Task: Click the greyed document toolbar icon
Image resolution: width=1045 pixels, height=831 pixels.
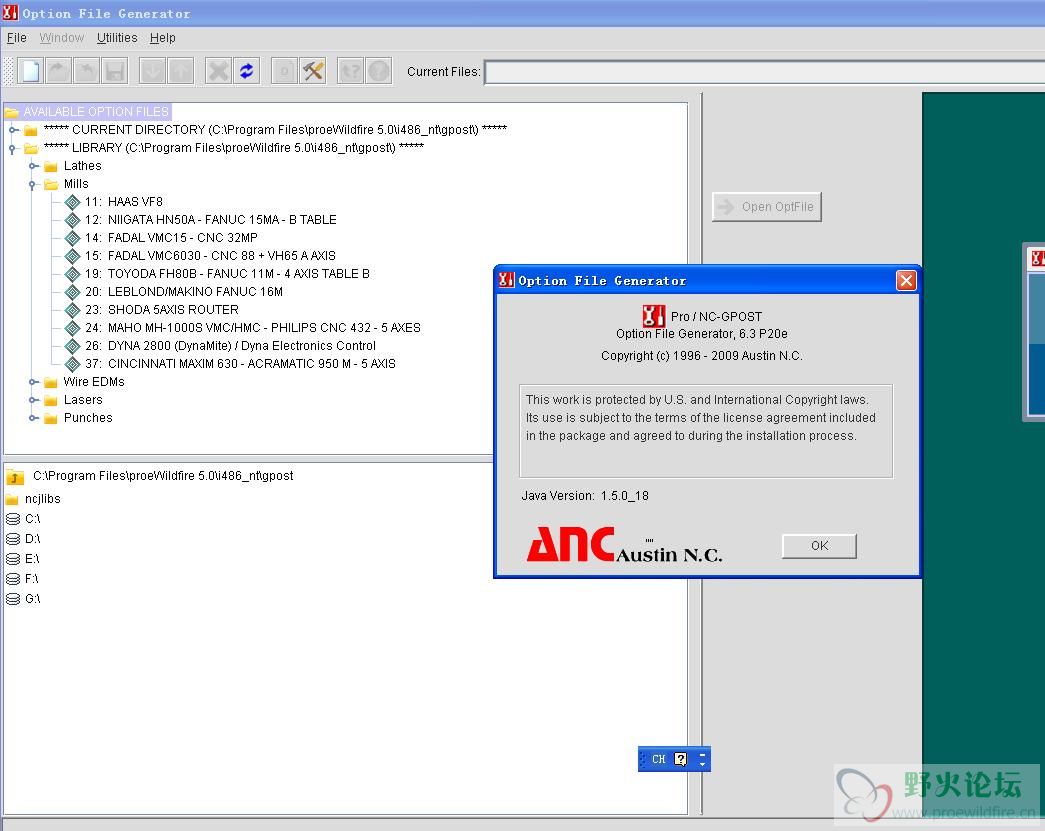Action: tap(285, 71)
